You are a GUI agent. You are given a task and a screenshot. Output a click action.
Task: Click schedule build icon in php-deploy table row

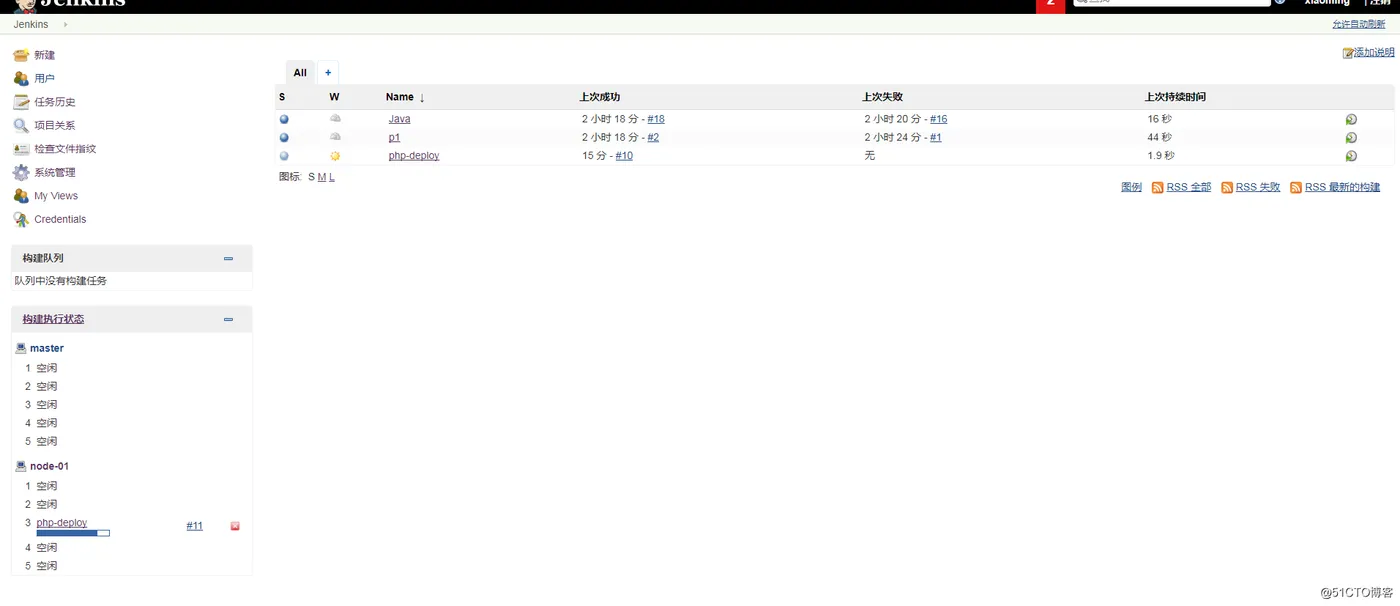(1351, 156)
